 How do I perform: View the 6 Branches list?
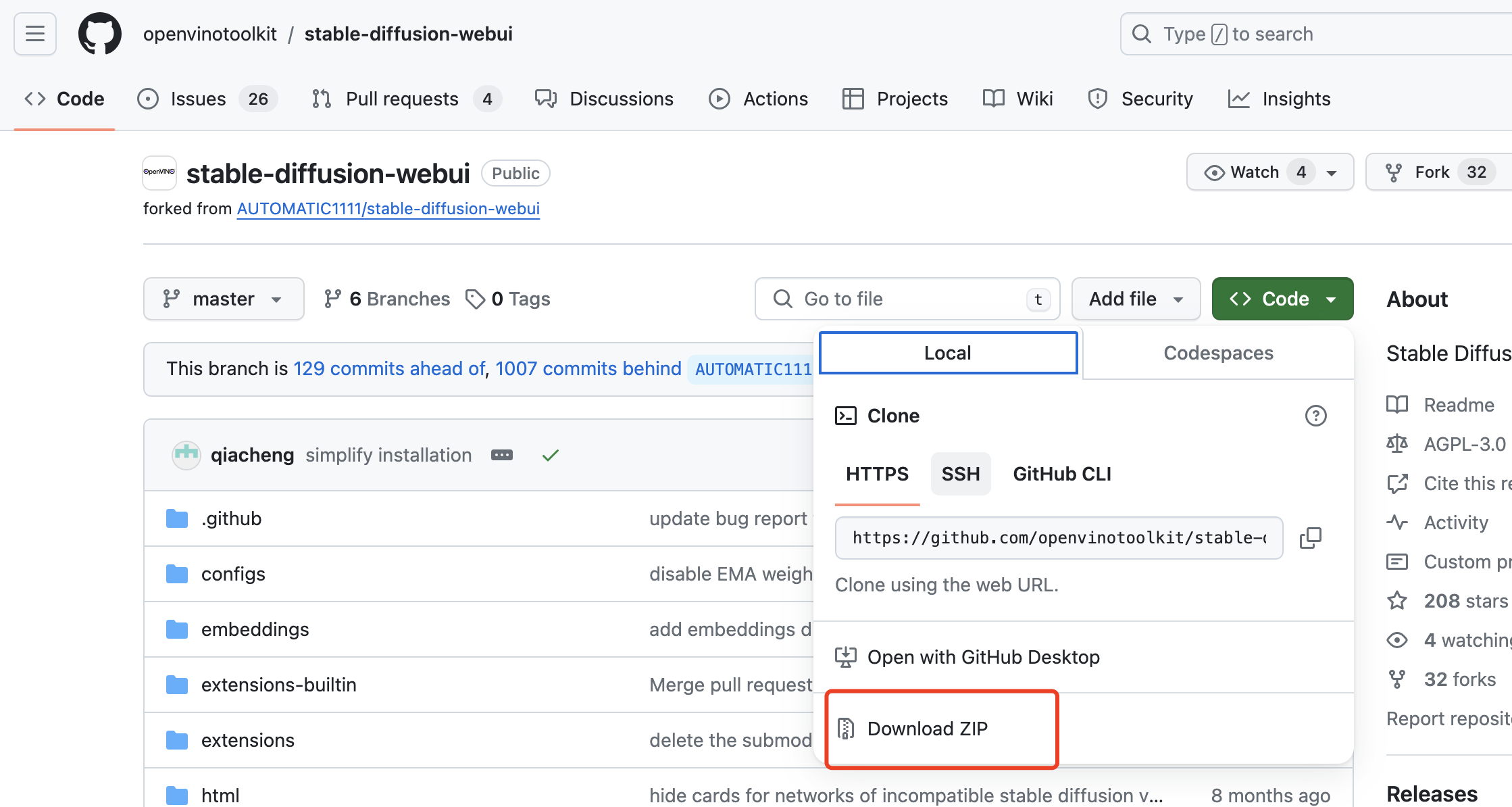[386, 299]
